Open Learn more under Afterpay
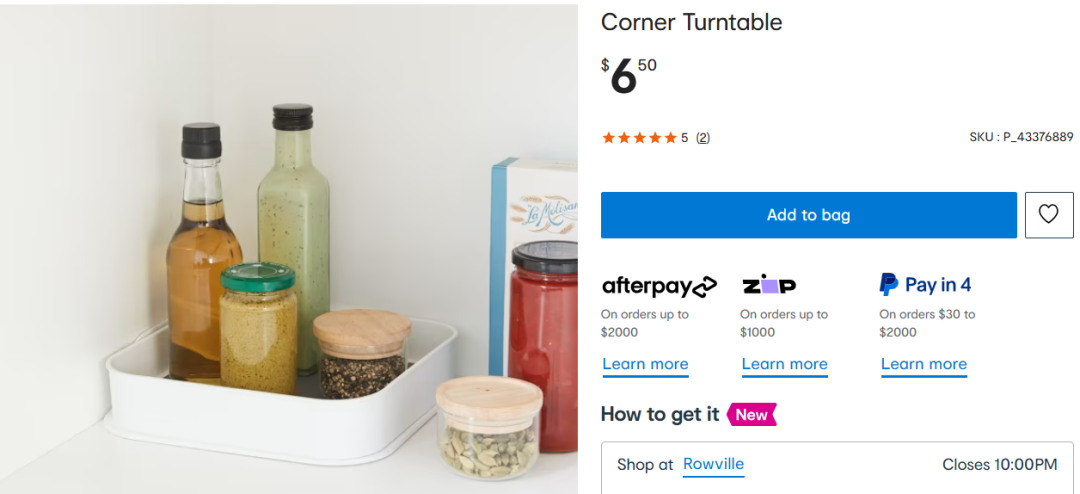Image resolution: width=1080 pixels, height=494 pixels. coord(645,364)
